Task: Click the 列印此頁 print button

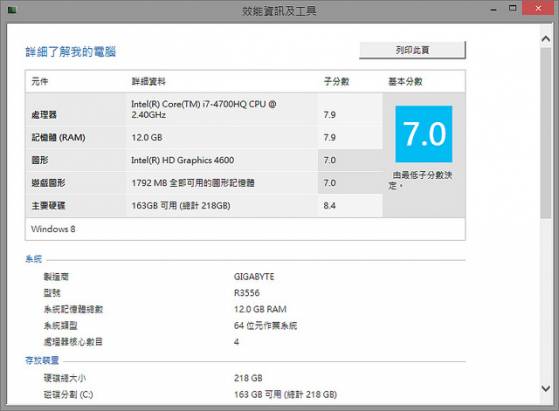Action: [412, 50]
